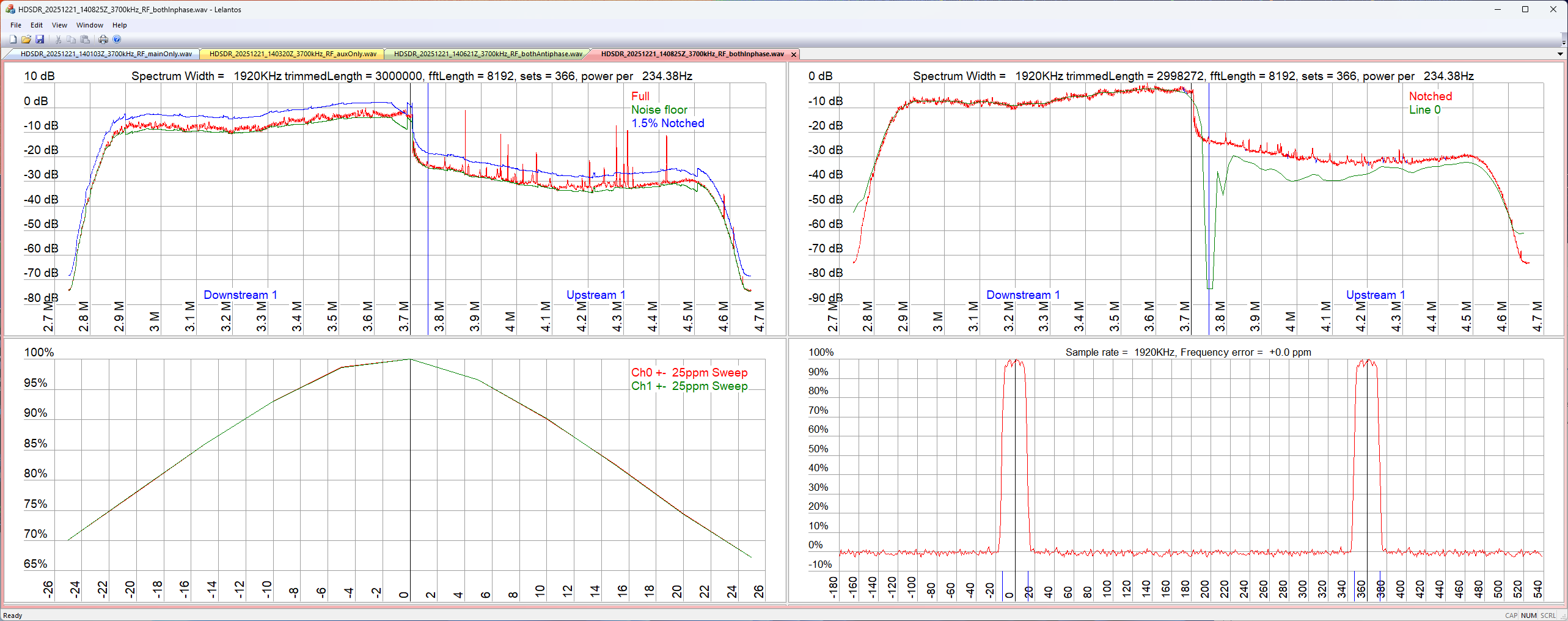
Task: Click the Open folder toolbar icon
Action: click(26, 40)
